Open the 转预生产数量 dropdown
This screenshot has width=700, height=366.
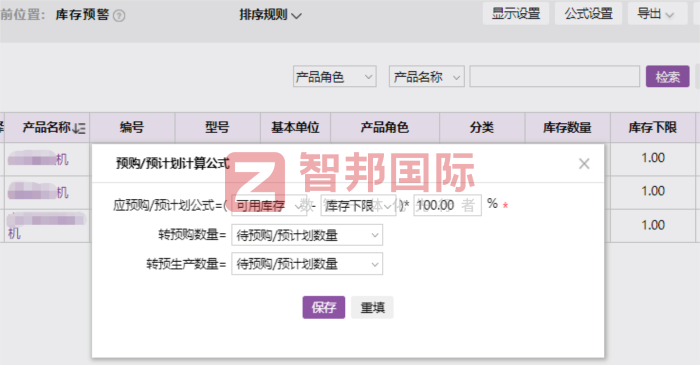(307, 264)
